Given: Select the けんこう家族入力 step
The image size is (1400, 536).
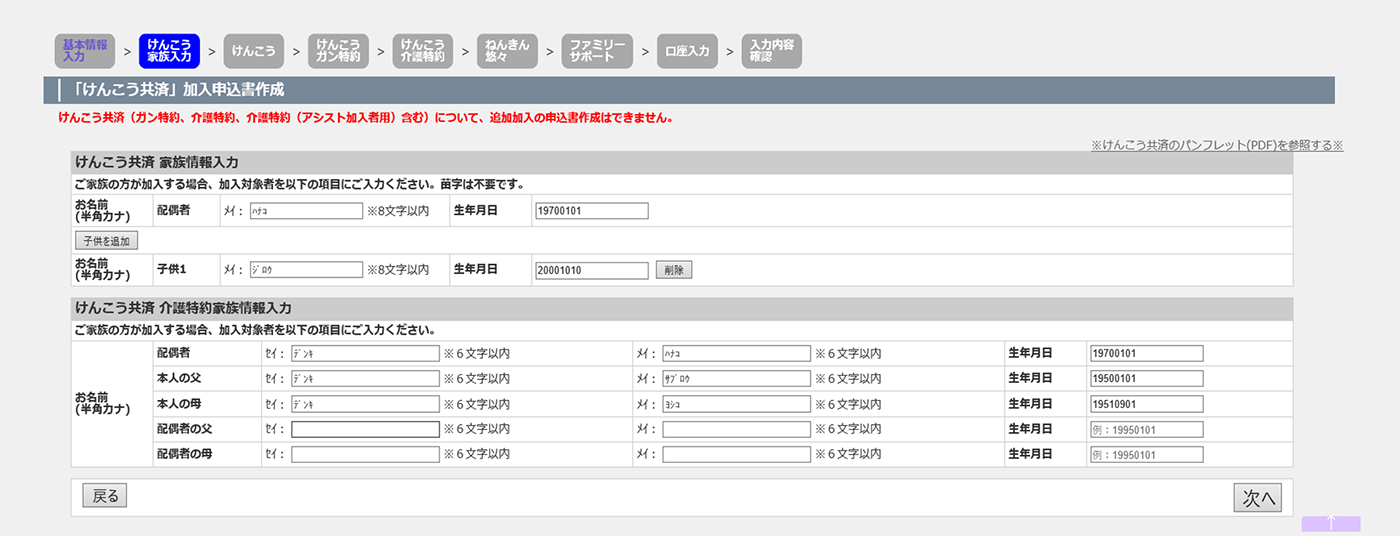Looking at the screenshot, I should click(169, 51).
